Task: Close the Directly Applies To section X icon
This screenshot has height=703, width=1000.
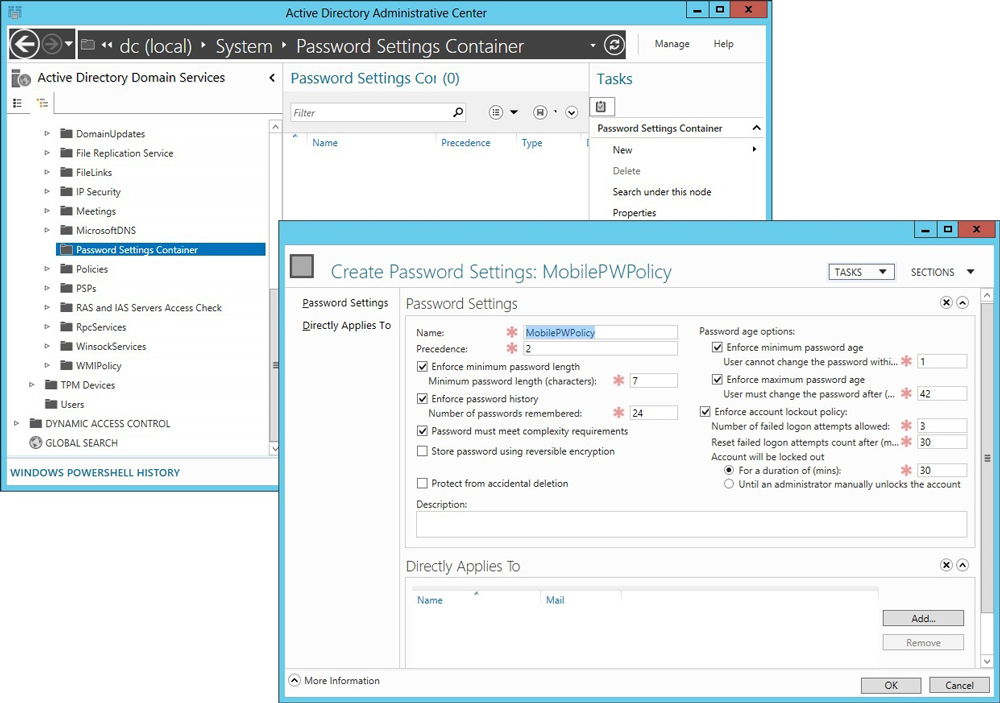Action: 946,565
